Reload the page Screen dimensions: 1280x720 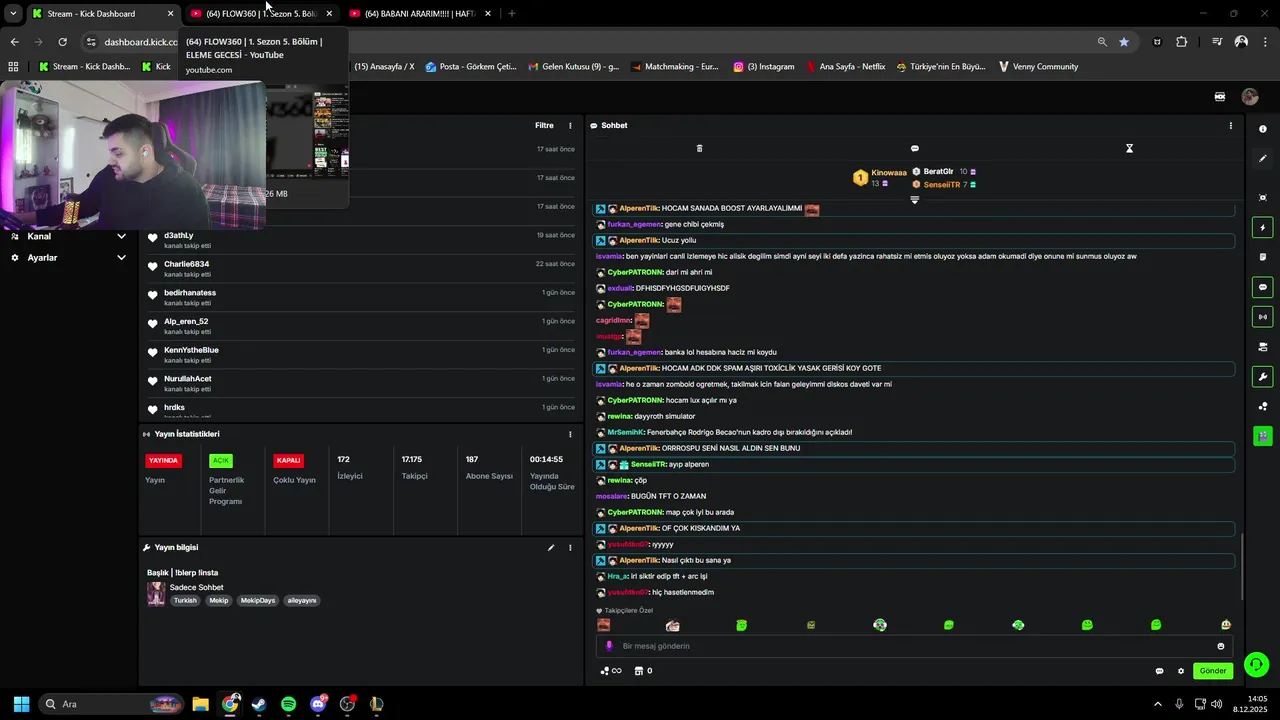pyautogui.click(x=62, y=42)
